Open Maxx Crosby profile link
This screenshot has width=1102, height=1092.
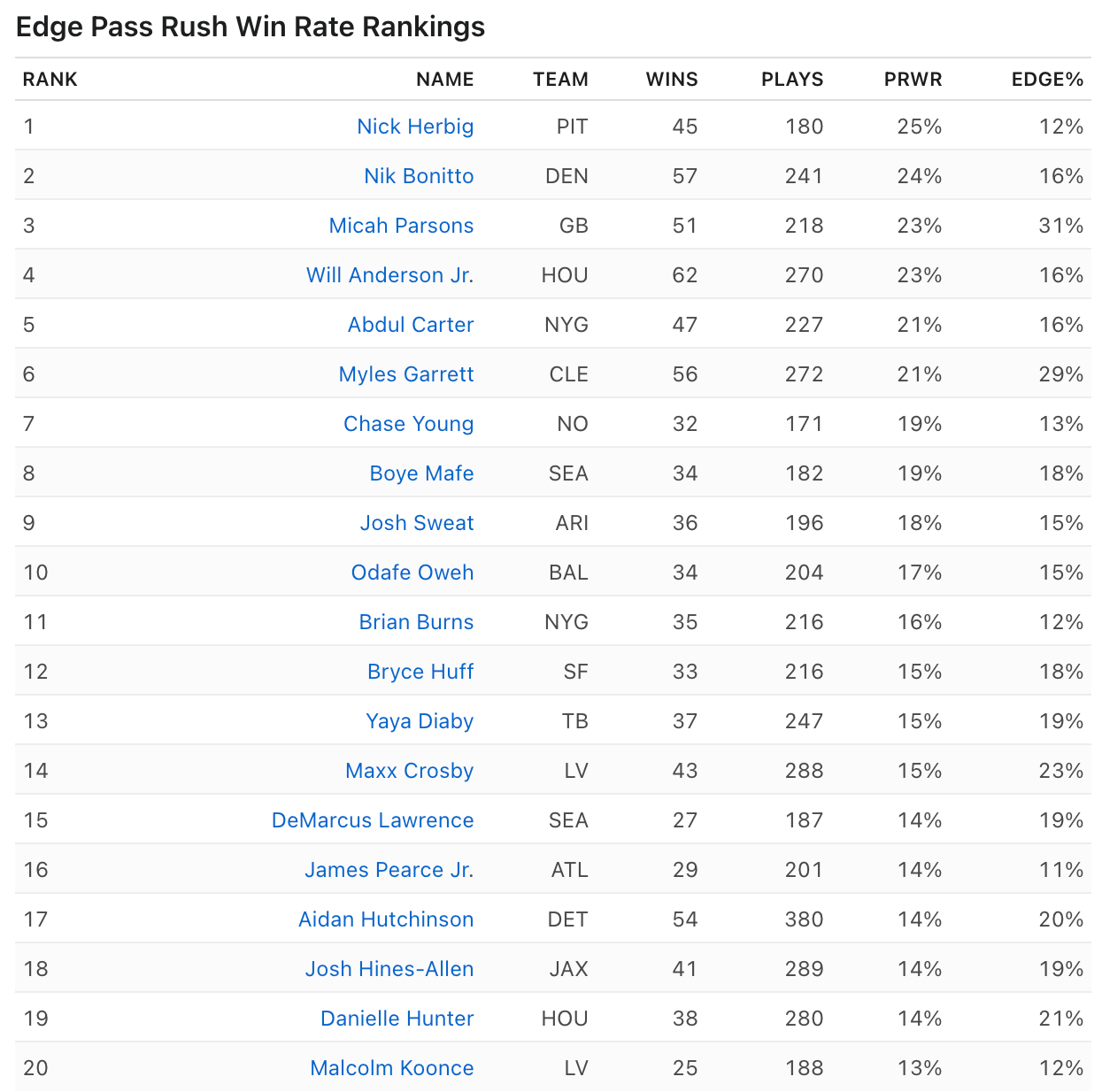point(409,771)
